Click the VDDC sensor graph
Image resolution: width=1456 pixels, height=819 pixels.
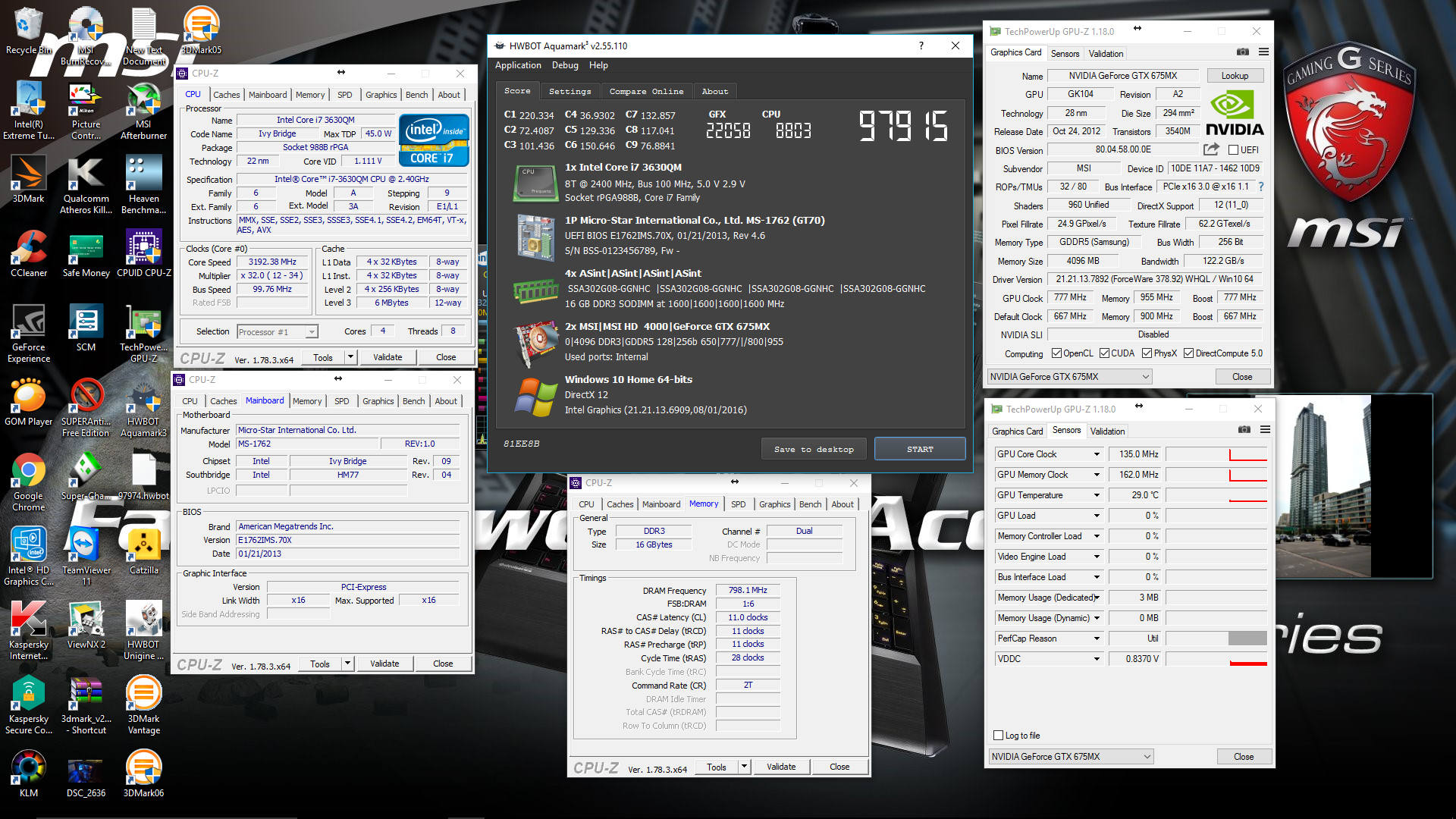point(1216,659)
